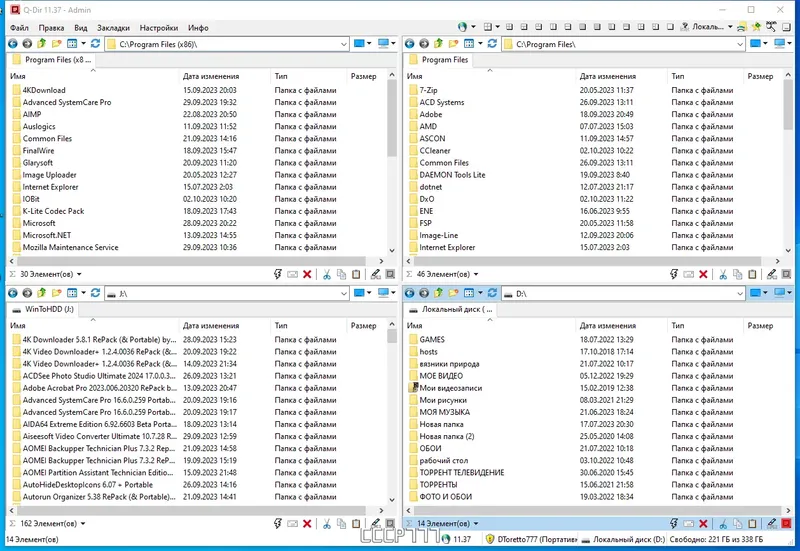Screen dimensions: 800x551
Task: Click the view-mode icon in the J:\ pane toolbar
Action: coord(72,293)
